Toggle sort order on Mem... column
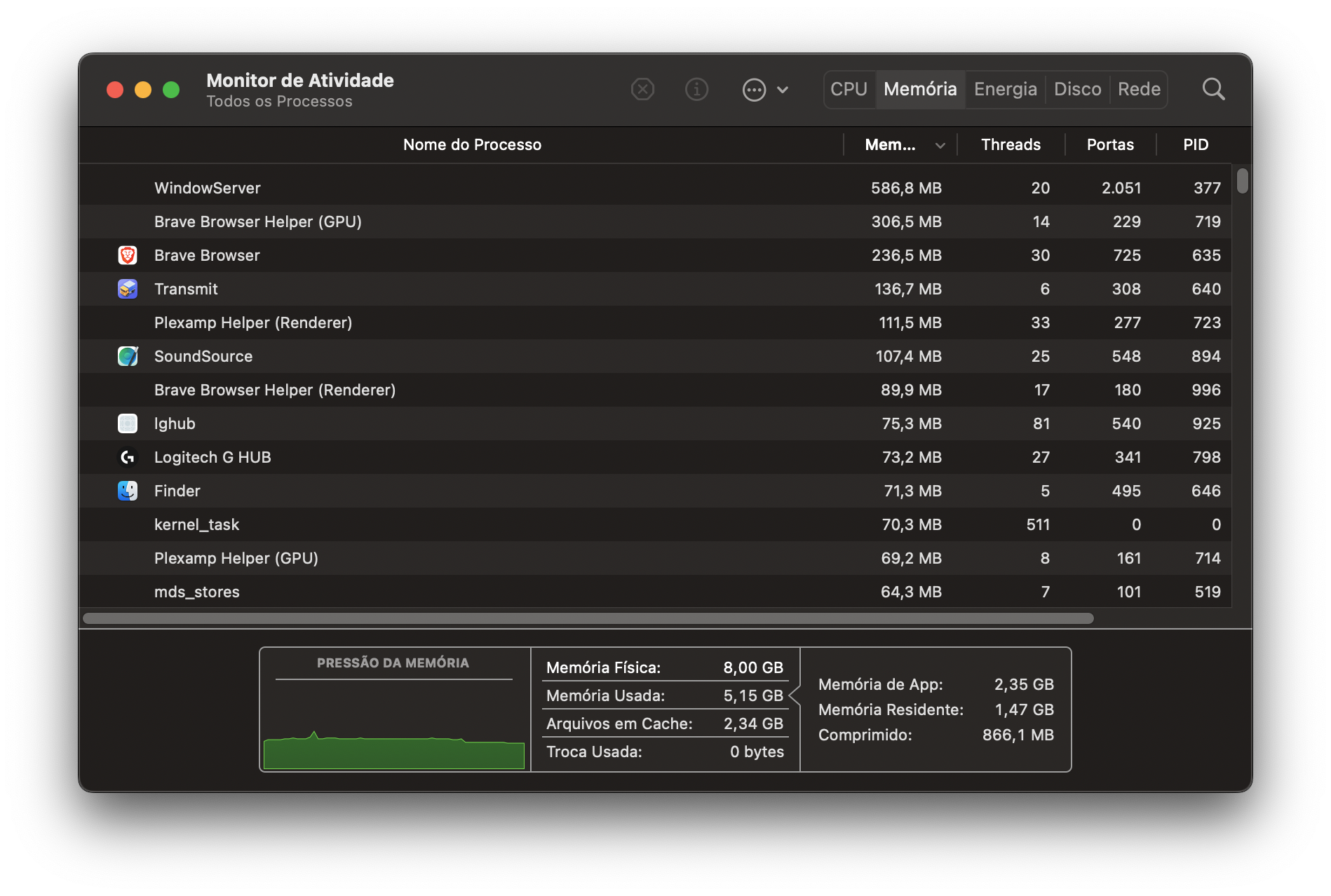Image resolution: width=1331 pixels, height=896 pixels. click(x=900, y=144)
